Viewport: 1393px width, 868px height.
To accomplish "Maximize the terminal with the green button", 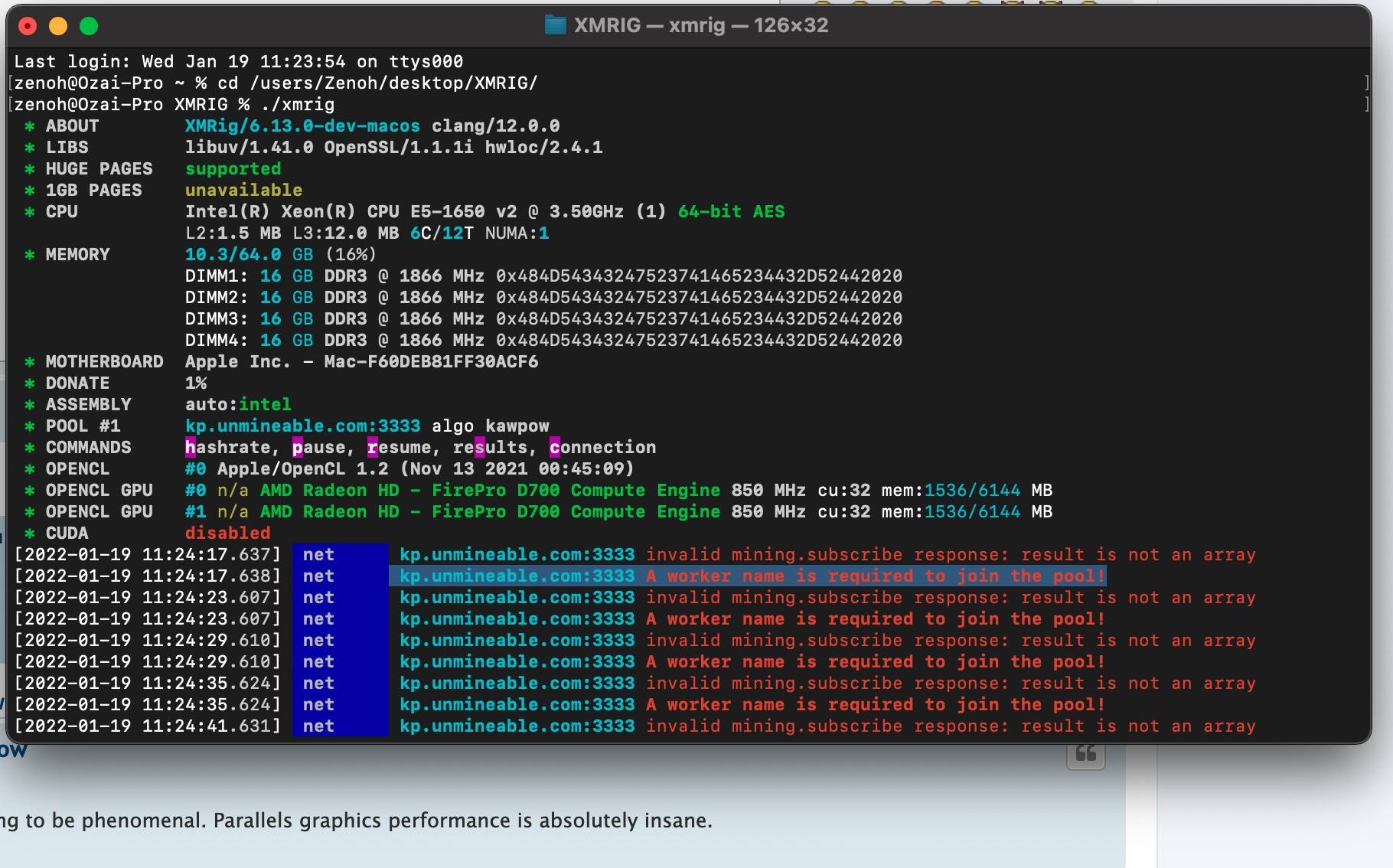I will pyautogui.click(x=89, y=26).
